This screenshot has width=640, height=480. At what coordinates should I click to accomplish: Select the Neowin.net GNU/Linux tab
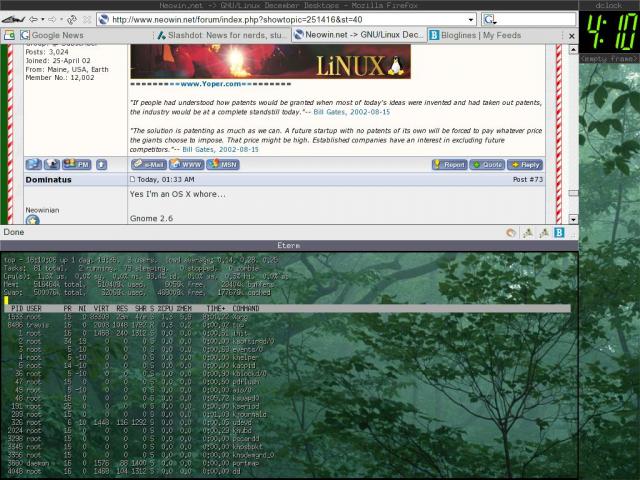pyautogui.click(x=359, y=35)
